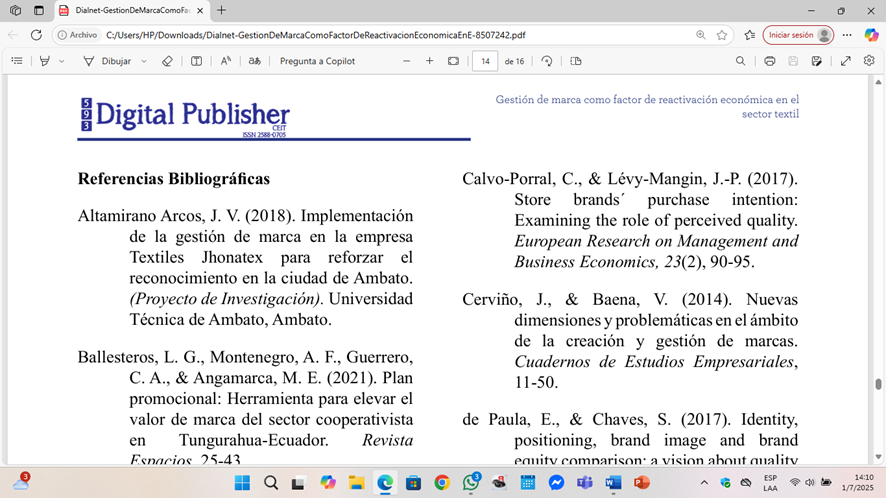The width and height of the screenshot is (886, 498).
Task: Expand the highlighter color options dropdown
Action: pos(62,61)
